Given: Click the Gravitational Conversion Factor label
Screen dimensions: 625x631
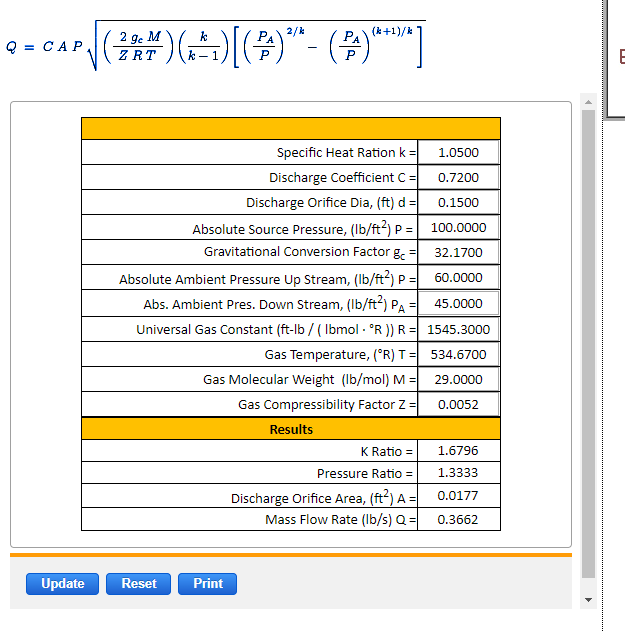Looking at the screenshot, I should [310, 252].
